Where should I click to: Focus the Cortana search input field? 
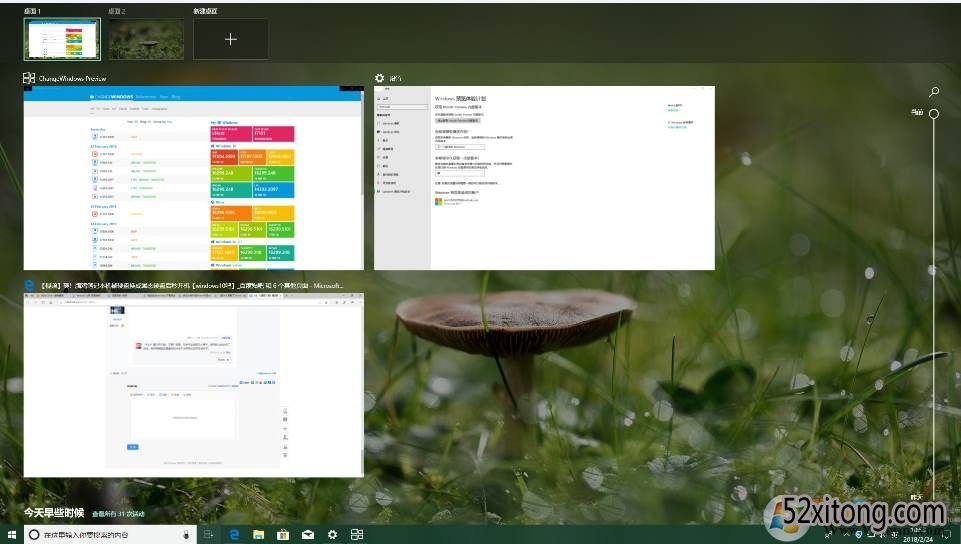pos(110,535)
